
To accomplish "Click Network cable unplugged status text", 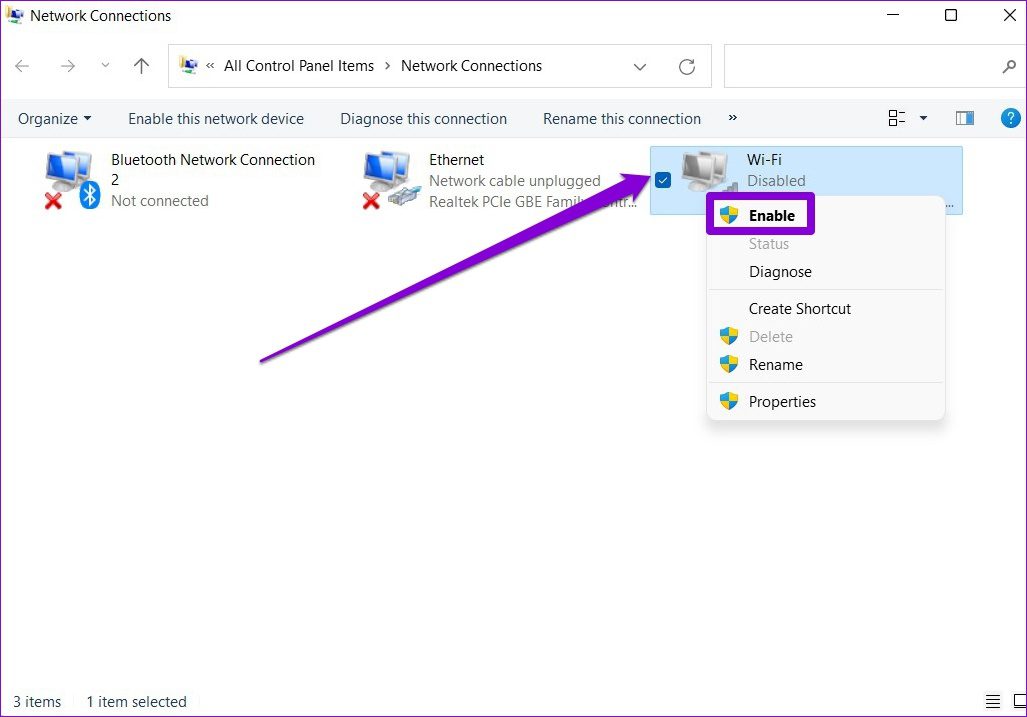I will click(515, 181).
